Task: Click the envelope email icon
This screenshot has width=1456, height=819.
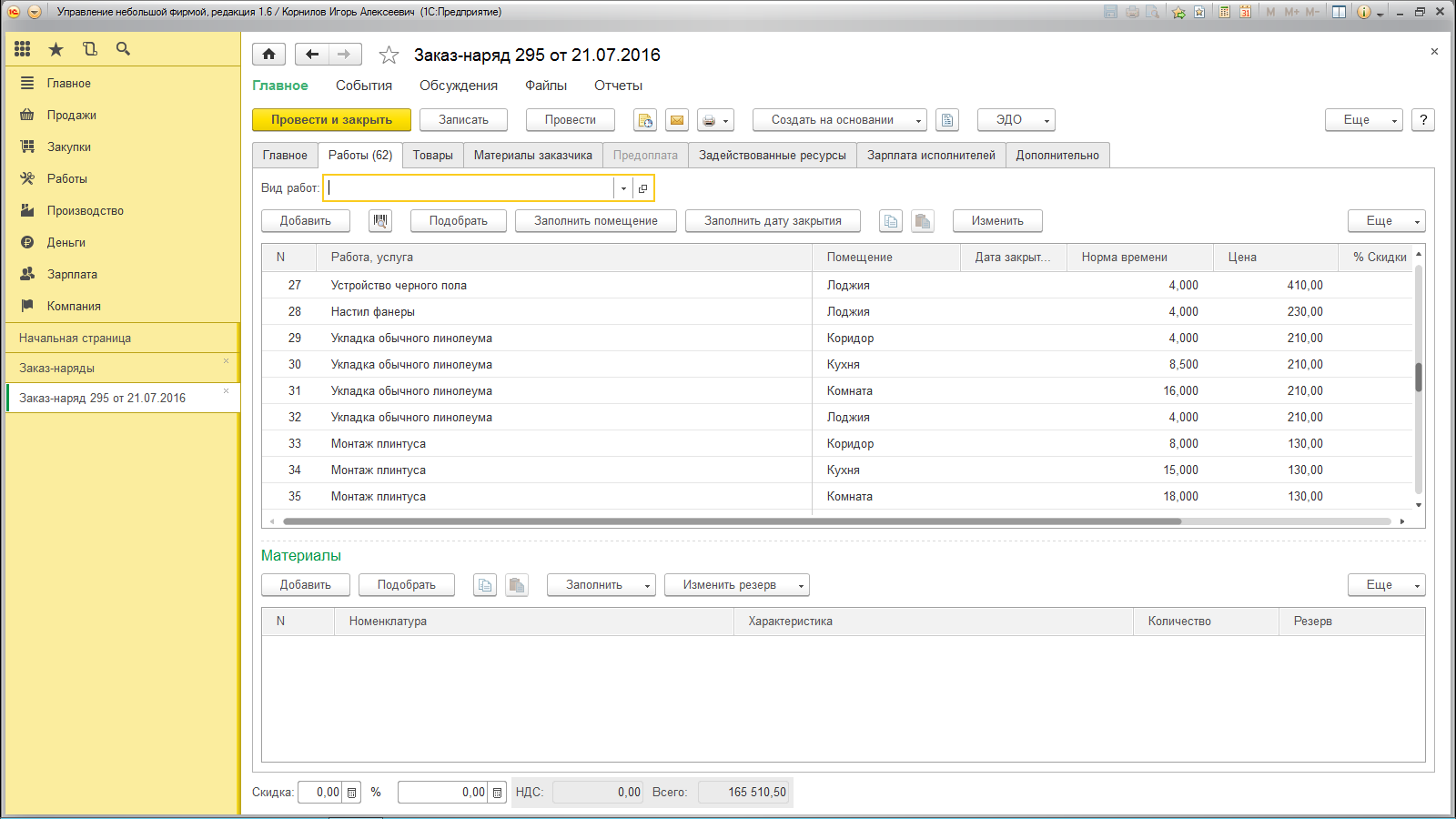Action: 677,120
